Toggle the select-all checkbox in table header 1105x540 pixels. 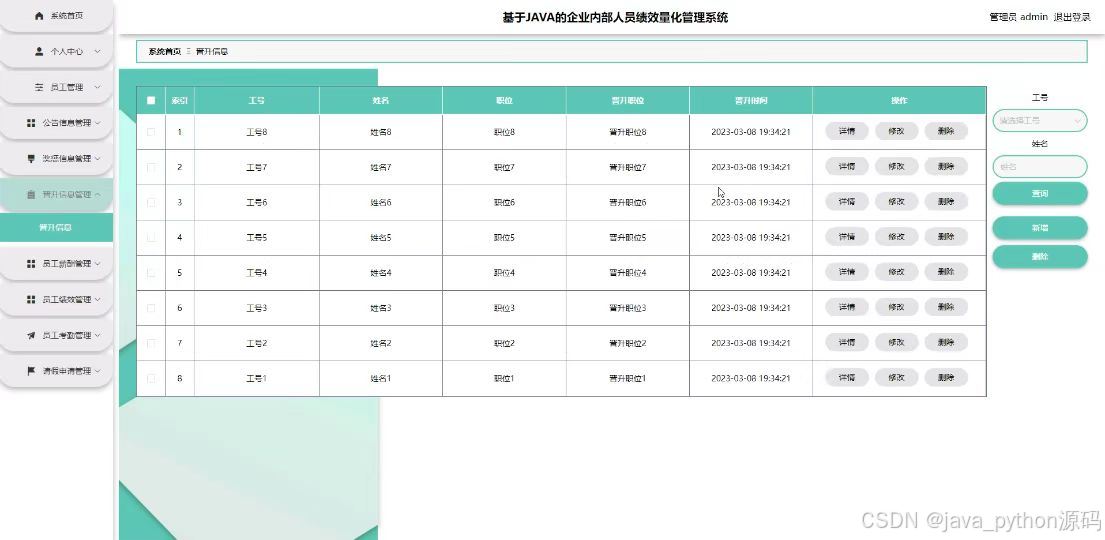pyautogui.click(x=151, y=101)
